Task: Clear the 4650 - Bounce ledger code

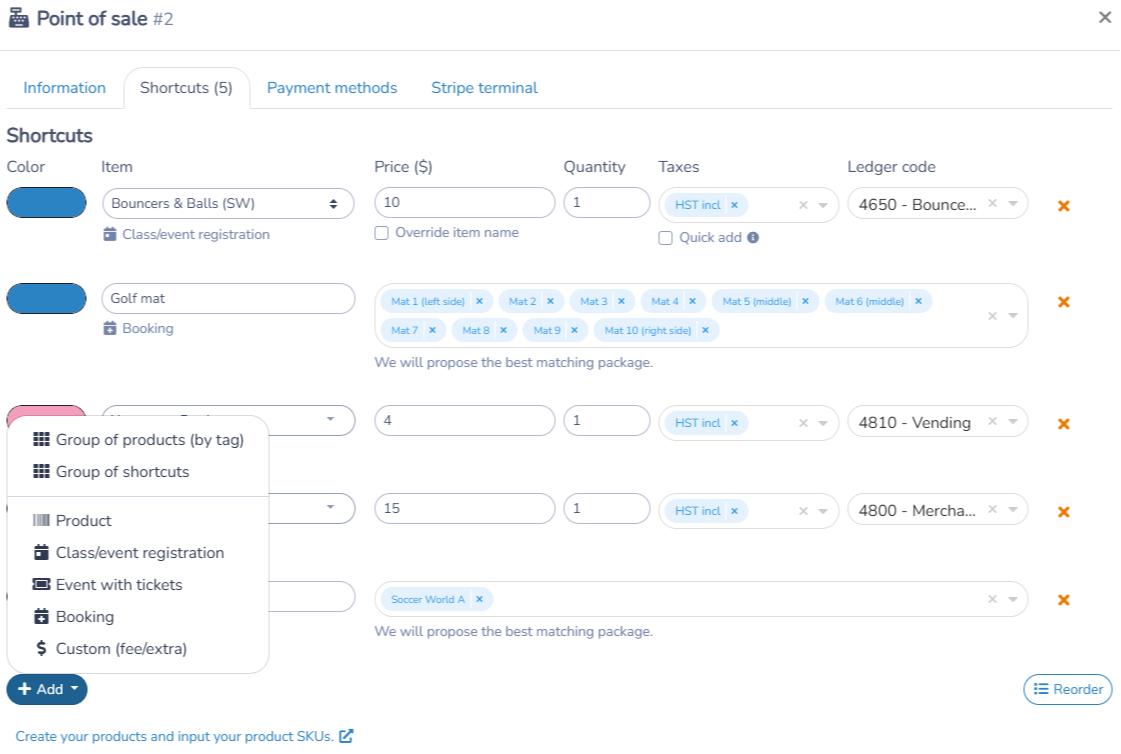Action: pyautogui.click(x=992, y=204)
